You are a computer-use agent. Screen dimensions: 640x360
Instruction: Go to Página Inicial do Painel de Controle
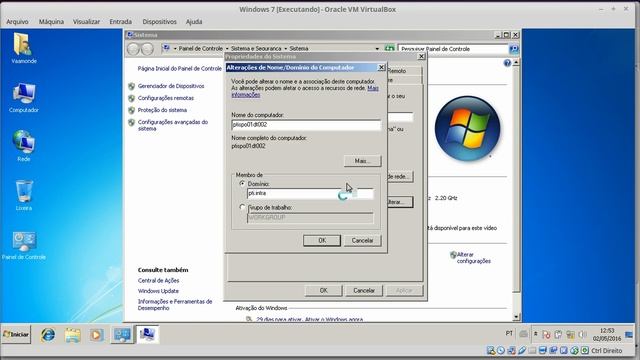[180, 69]
